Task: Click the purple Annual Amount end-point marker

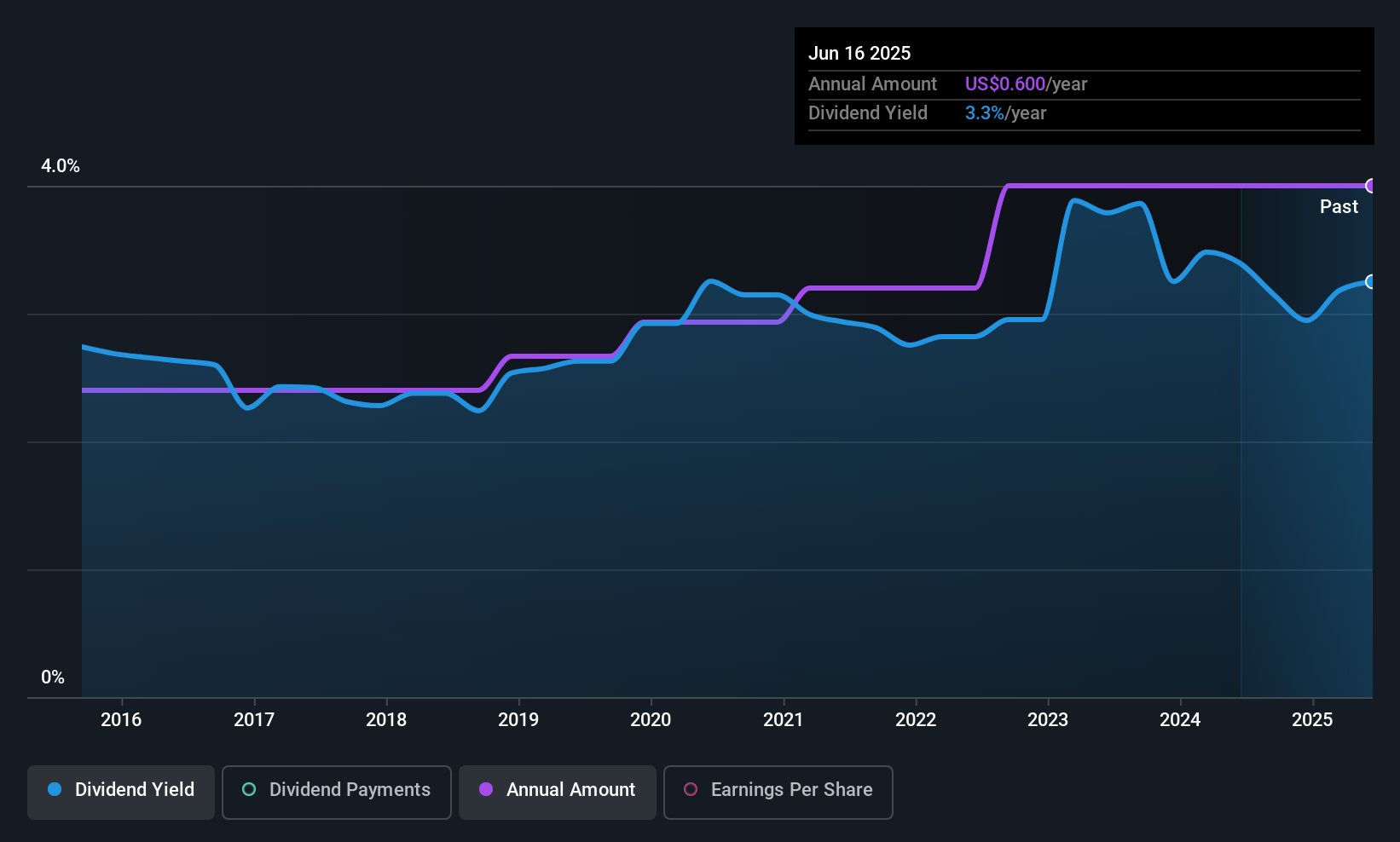Action: tap(1371, 186)
